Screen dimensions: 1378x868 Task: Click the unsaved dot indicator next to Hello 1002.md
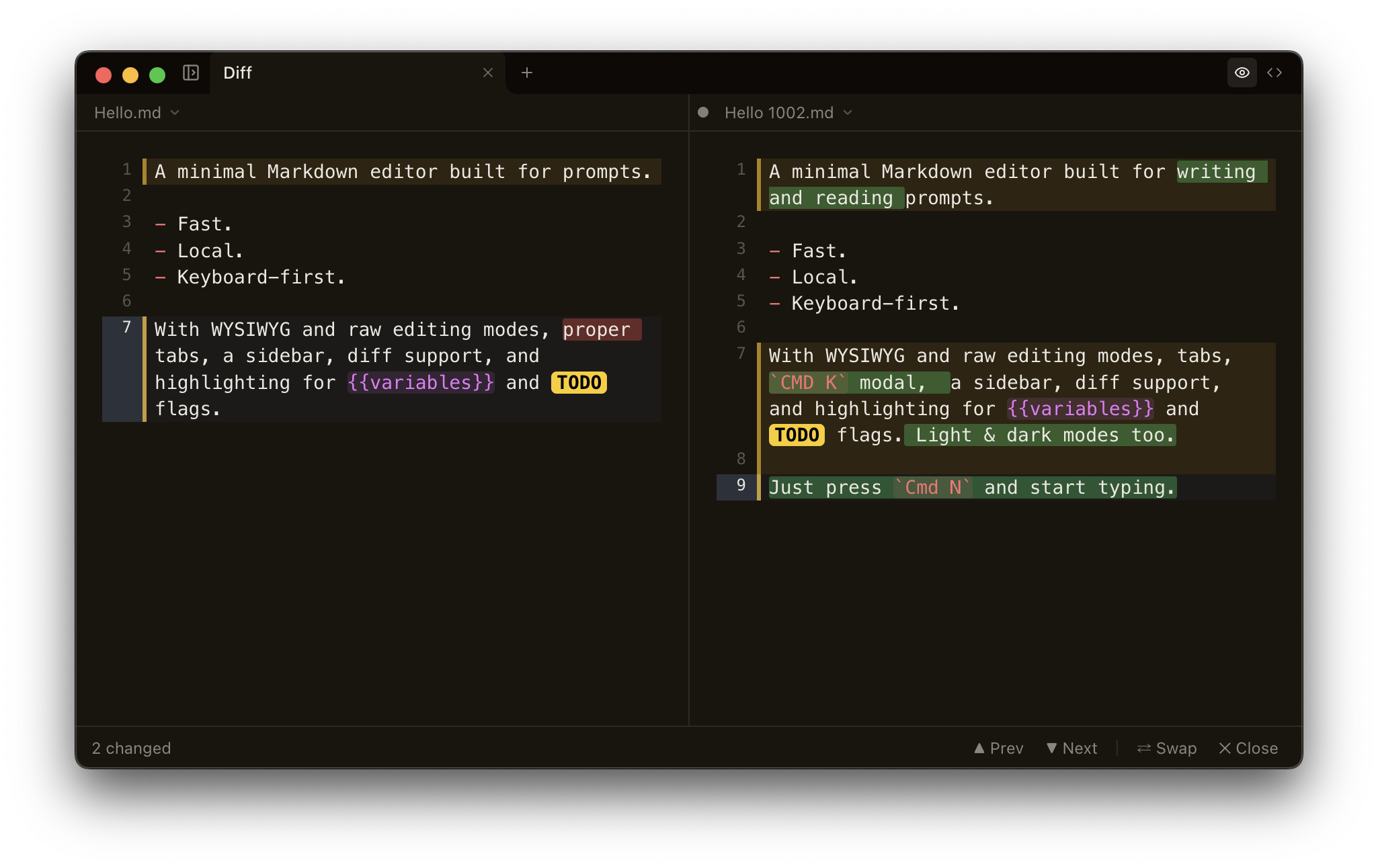click(703, 112)
